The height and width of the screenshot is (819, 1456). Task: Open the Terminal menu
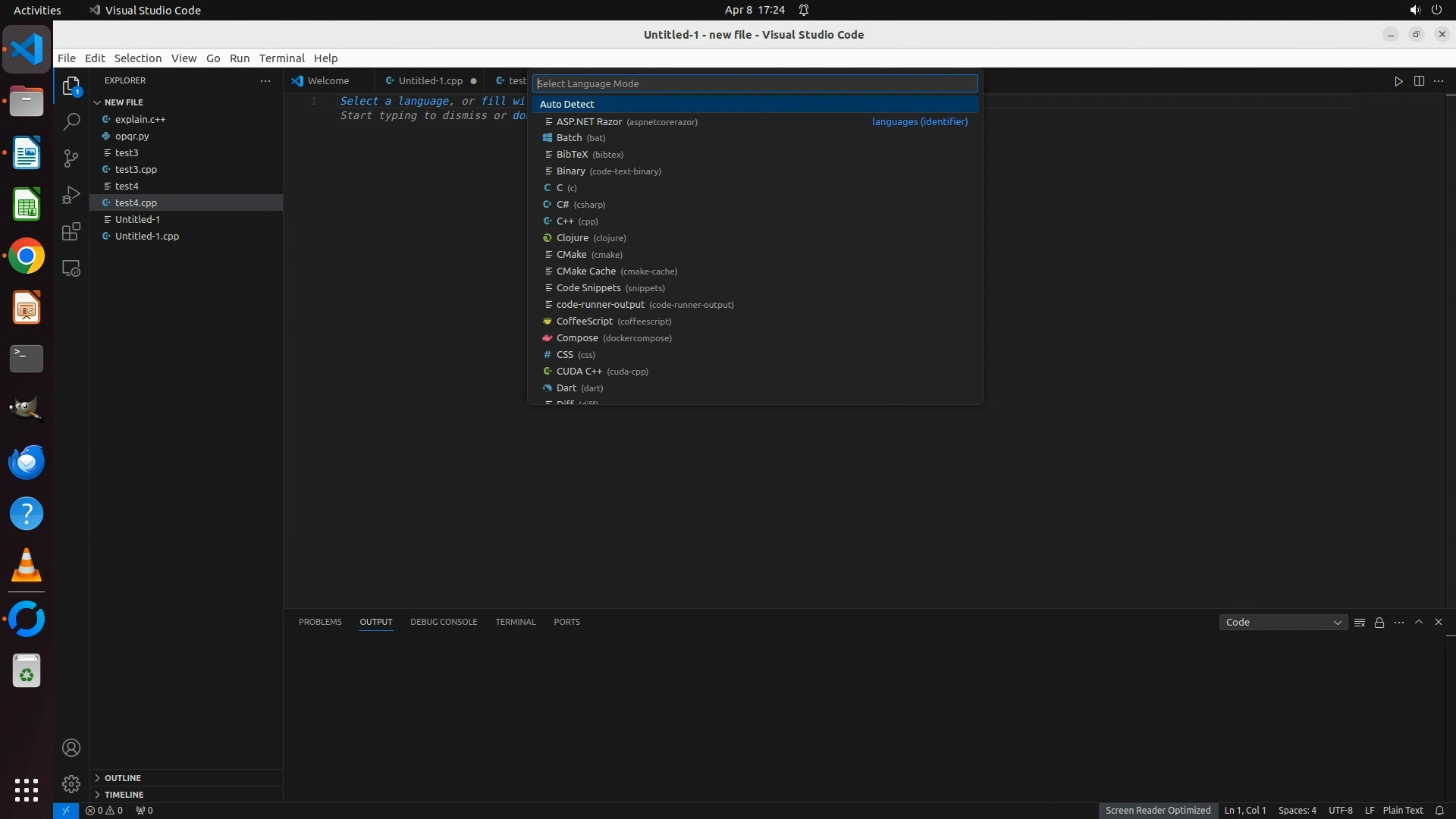(281, 58)
